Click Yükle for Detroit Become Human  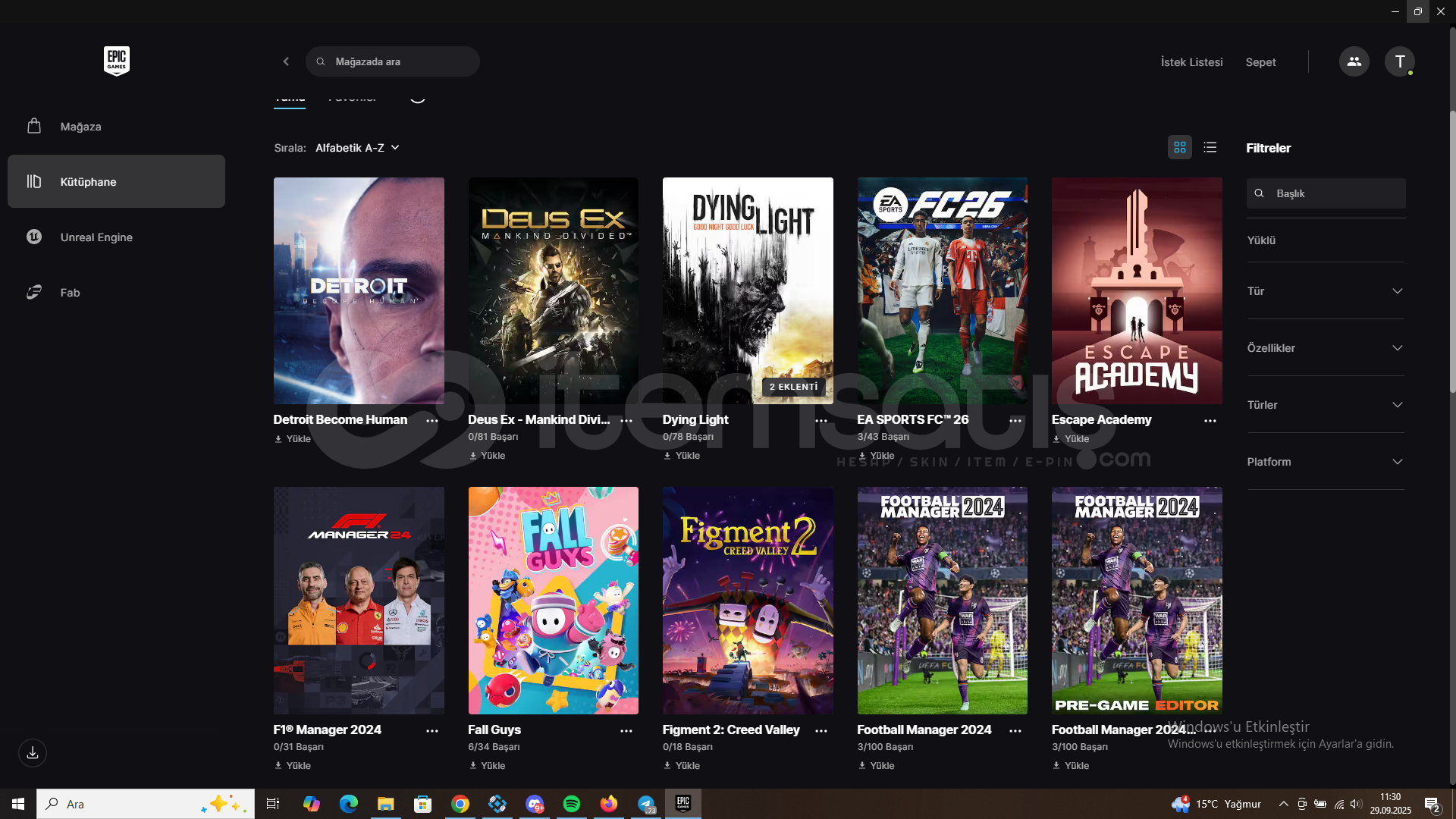293,439
